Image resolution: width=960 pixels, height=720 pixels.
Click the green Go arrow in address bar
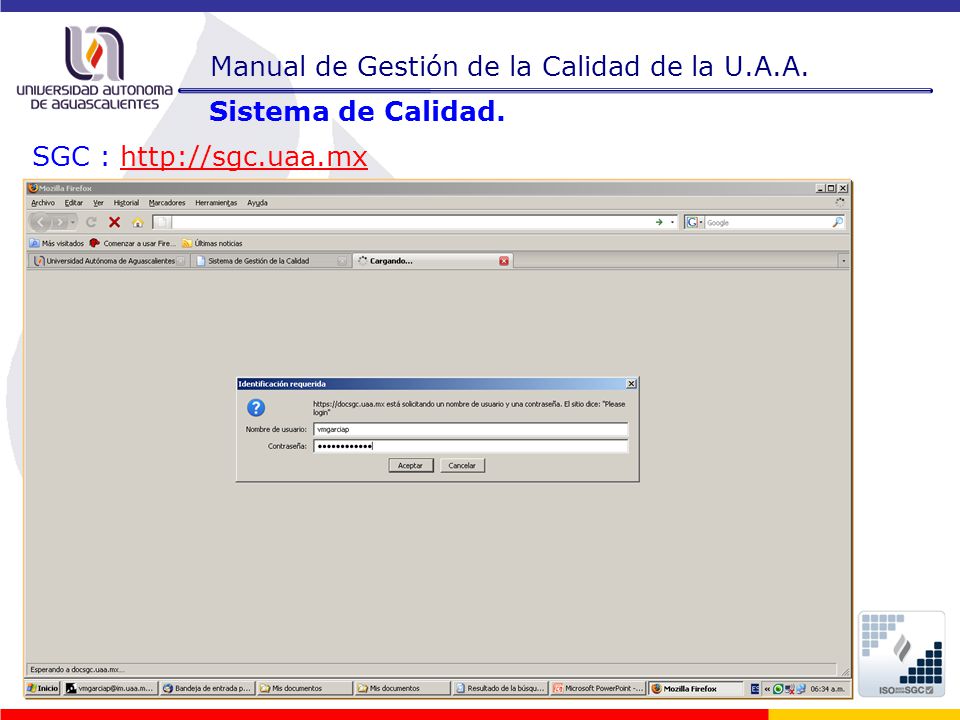tap(659, 222)
